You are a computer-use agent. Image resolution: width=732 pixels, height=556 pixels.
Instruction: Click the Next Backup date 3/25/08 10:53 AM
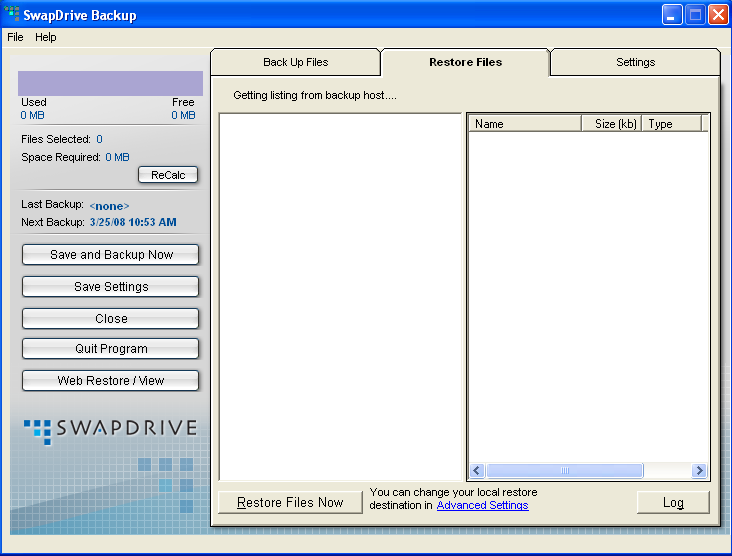tap(133, 222)
